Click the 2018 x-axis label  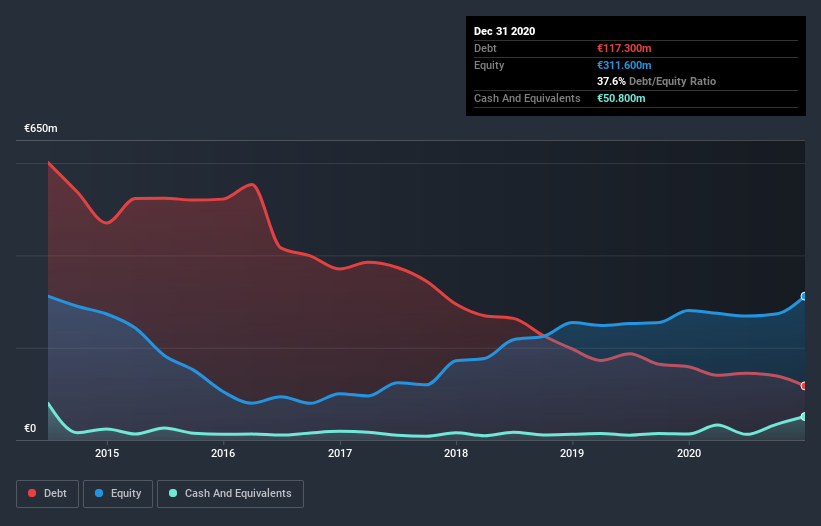(456, 453)
